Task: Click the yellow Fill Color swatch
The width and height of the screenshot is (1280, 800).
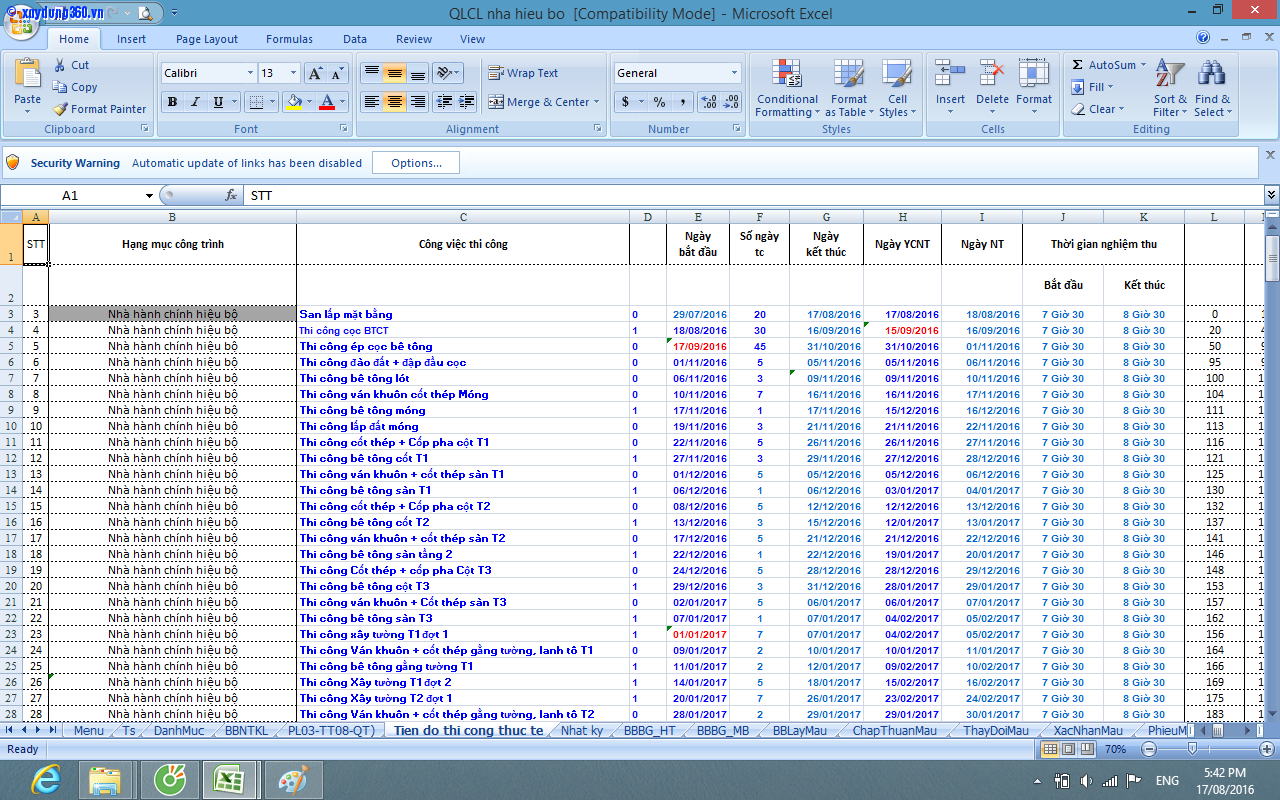Action: (293, 102)
